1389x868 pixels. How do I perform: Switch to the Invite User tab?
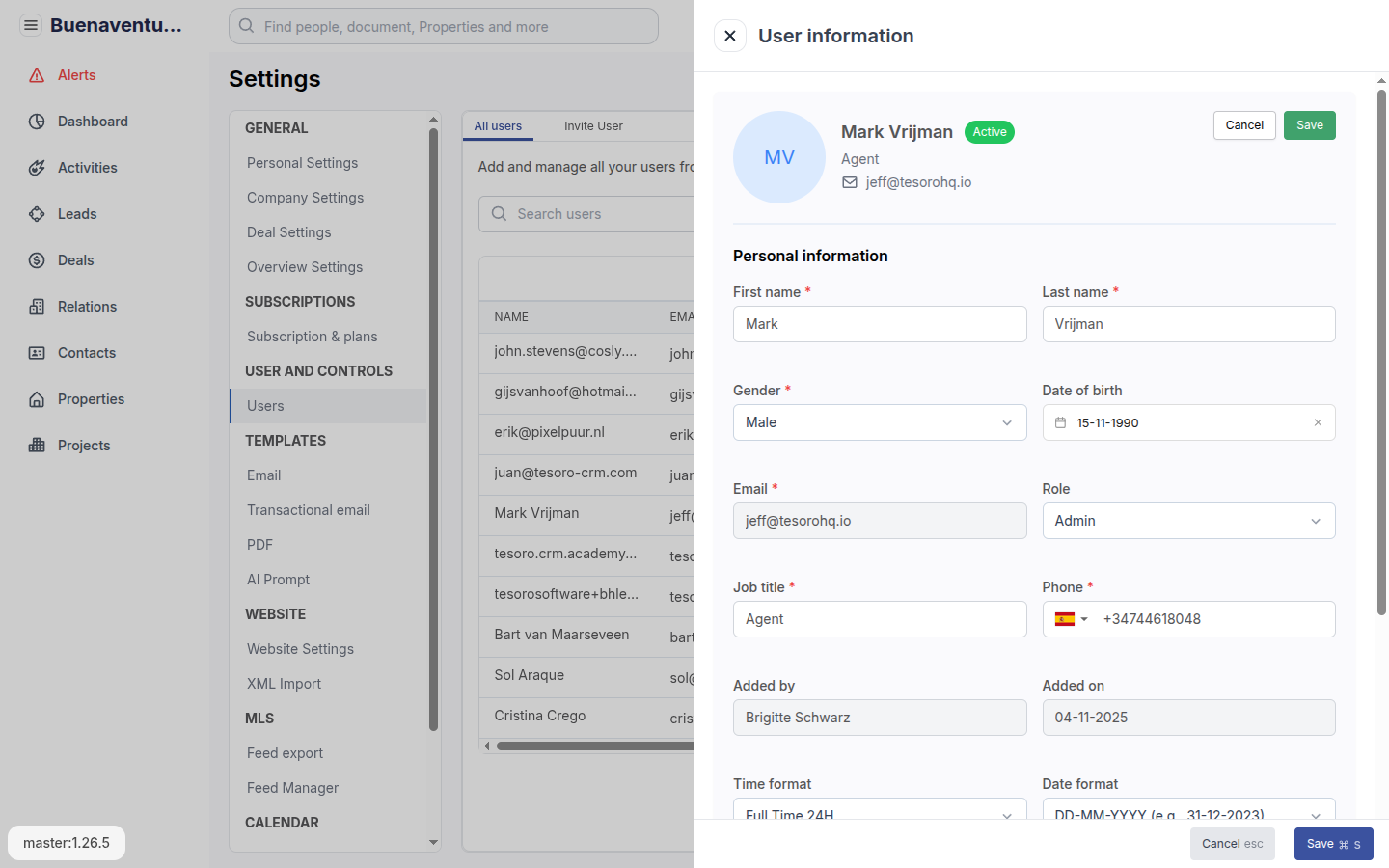click(593, 126)
